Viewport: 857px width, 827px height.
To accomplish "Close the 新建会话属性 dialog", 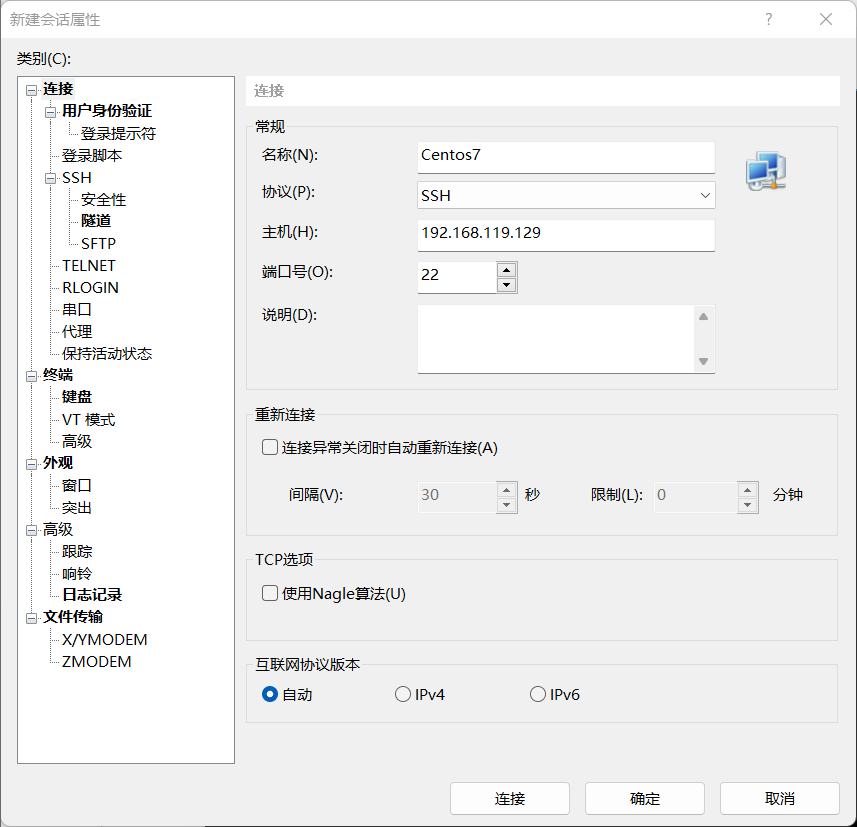I will pos(826,19).
